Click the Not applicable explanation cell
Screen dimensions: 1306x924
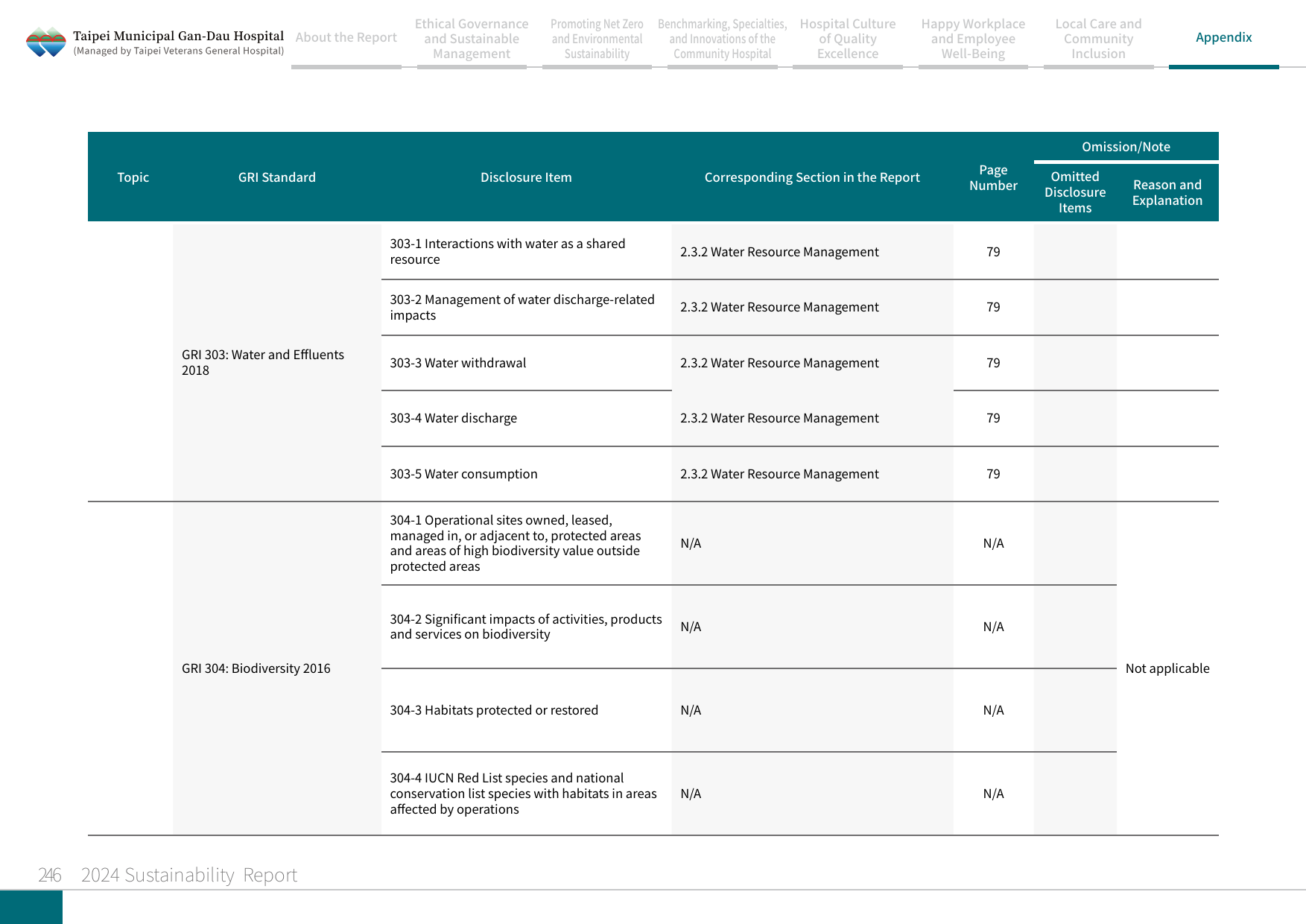pos(1167,668)
